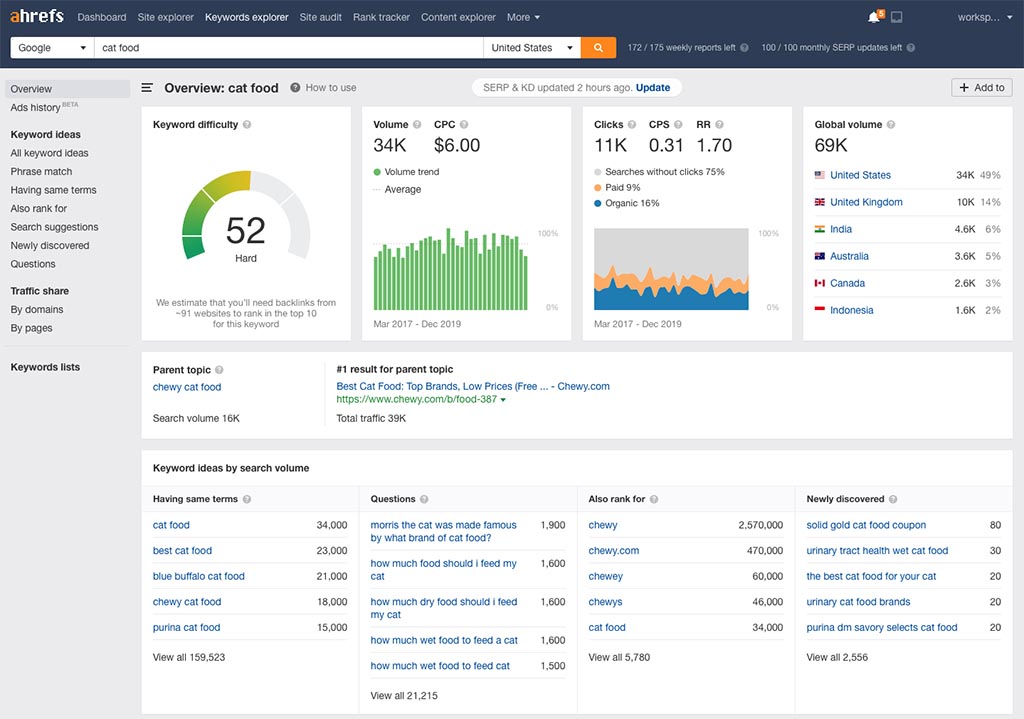Click the CPS help icon
Image resolution: width=1024 pixels, height=719 pixels.
(678, 125)
